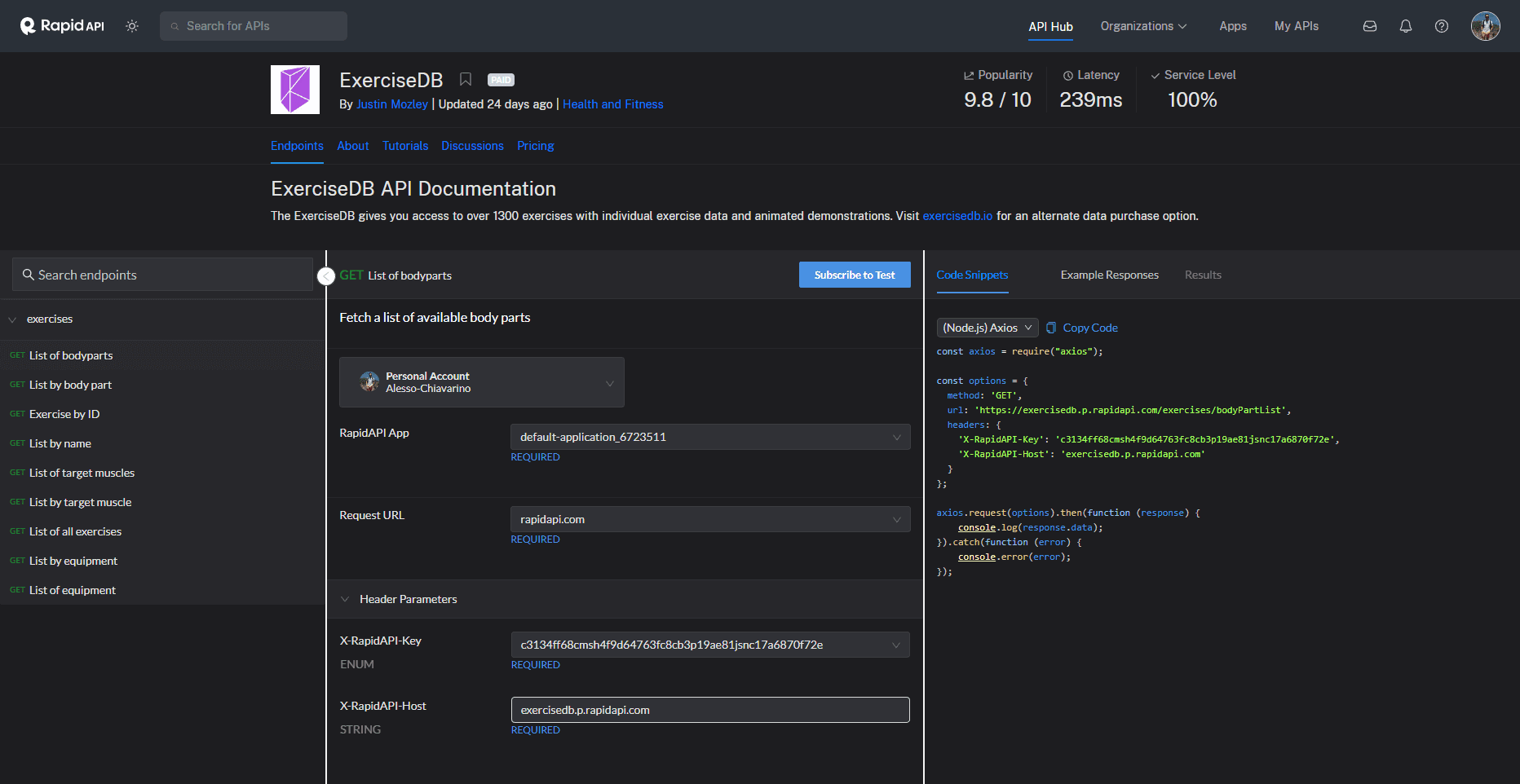
Task: Open the API Hub tab
Action: point(1050,26)
